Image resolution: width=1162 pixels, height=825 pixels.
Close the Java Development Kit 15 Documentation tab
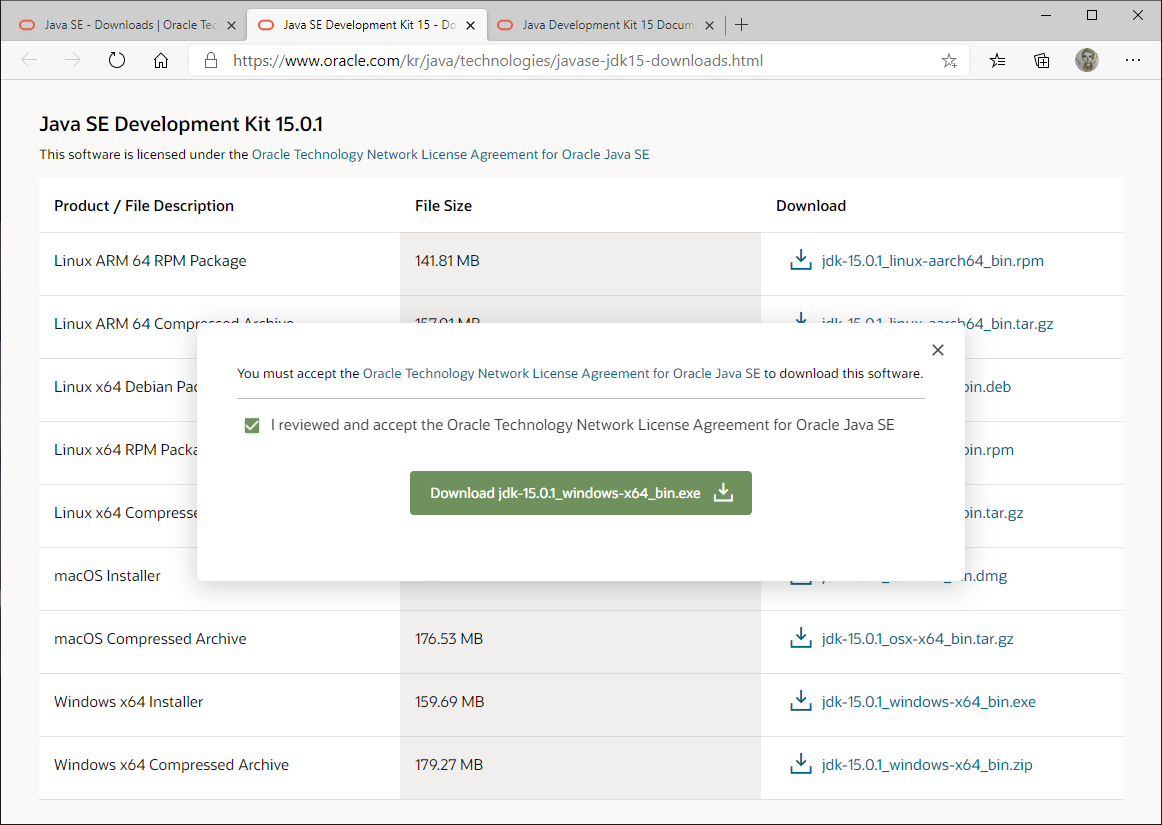[x=709, y=25]
